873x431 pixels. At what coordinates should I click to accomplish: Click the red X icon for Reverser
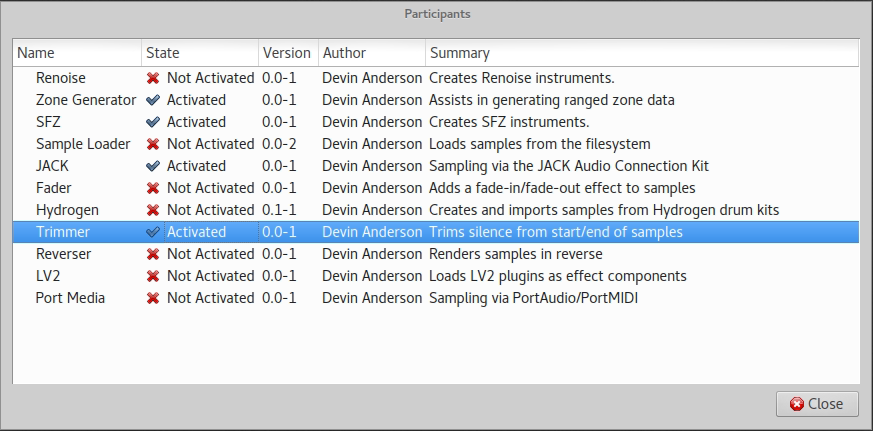[x=153, y=254]
